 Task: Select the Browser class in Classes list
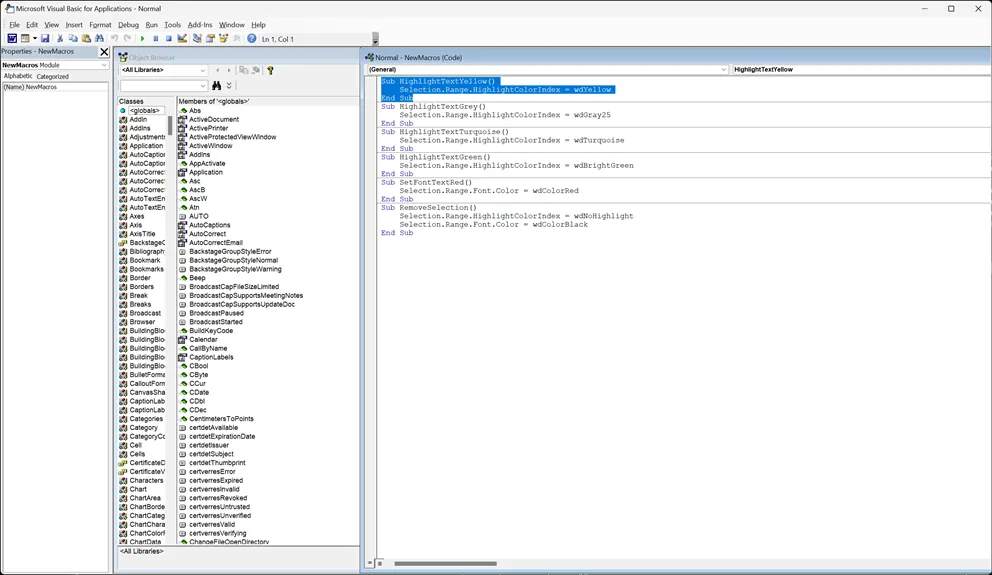point(142,322)
